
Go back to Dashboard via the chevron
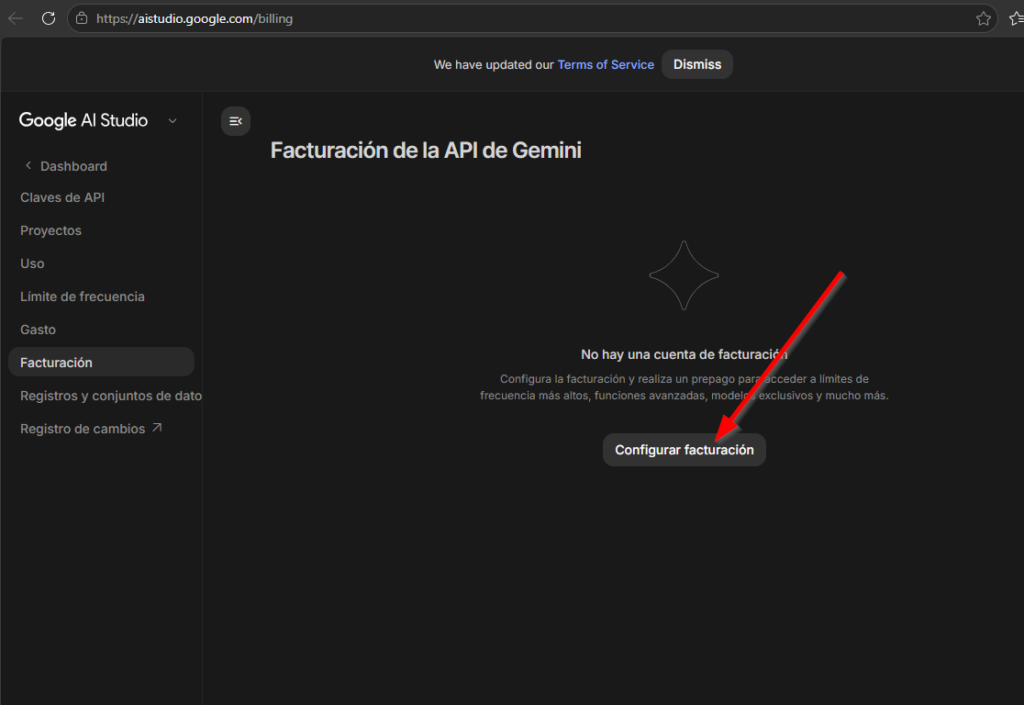[x=28, y=166]
